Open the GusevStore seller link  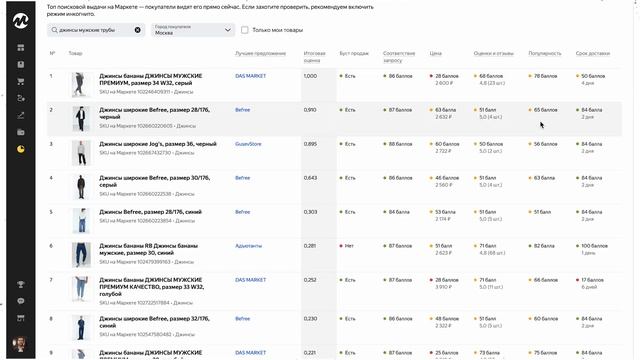click(x=248, y=144)
